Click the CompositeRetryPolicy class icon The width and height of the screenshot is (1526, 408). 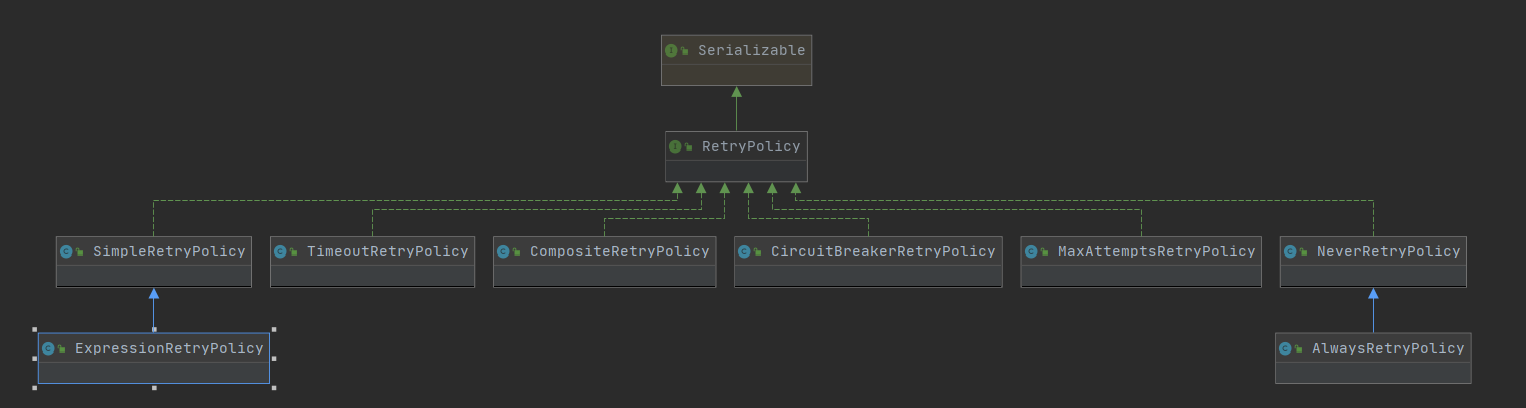pos(503,252)
